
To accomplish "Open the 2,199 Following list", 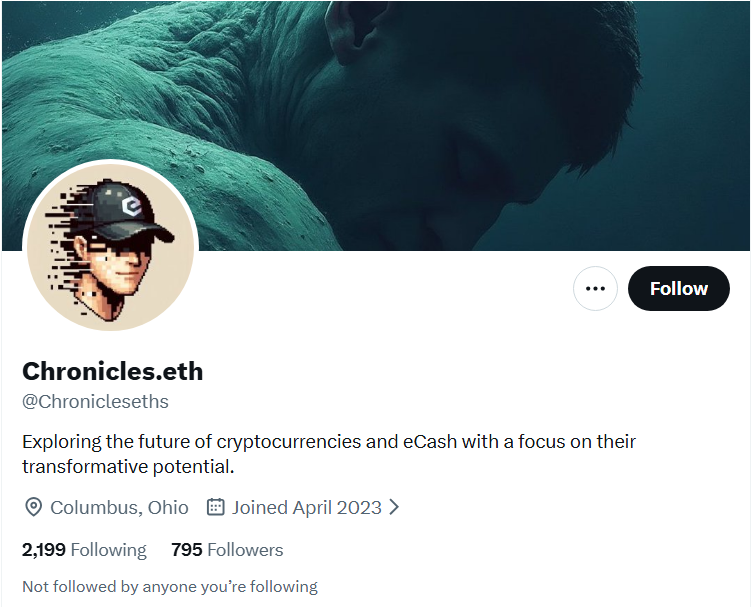I will point(84,550).
